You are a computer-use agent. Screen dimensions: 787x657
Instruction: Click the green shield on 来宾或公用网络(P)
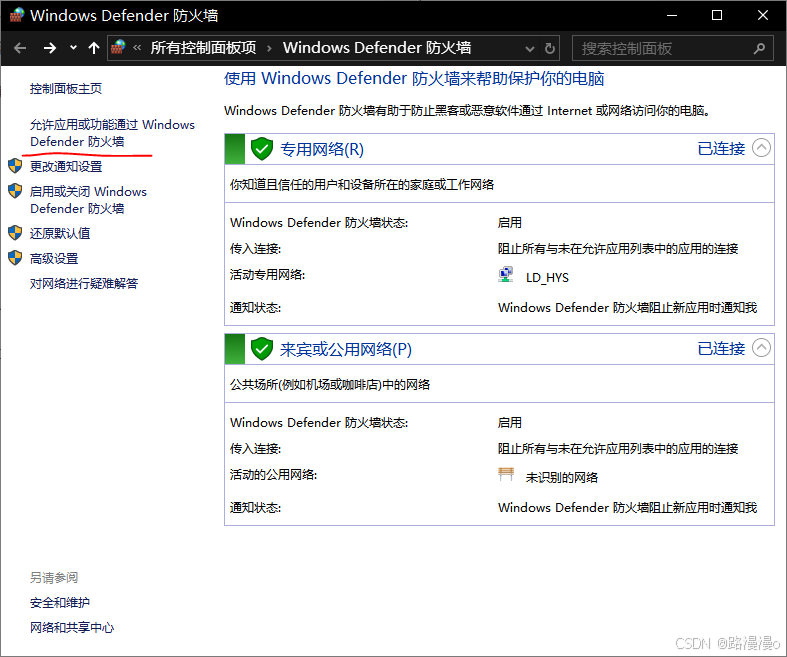pos(261,348)
